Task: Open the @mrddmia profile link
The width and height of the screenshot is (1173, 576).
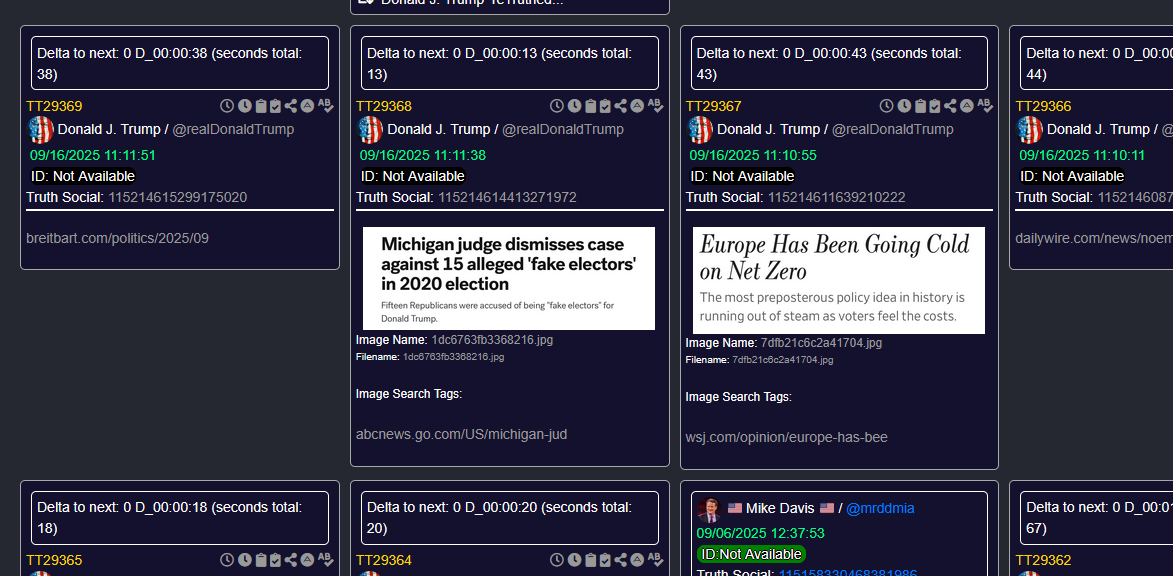Action: point(880,509)
